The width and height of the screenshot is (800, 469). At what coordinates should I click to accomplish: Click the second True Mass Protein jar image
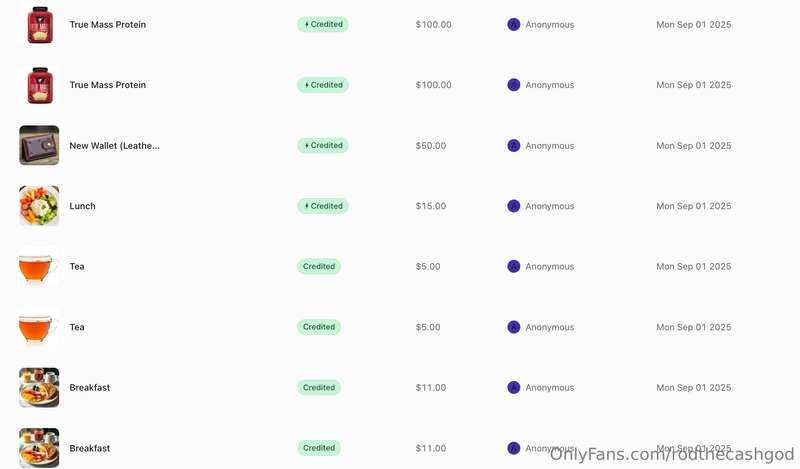[x=40, y=85]
